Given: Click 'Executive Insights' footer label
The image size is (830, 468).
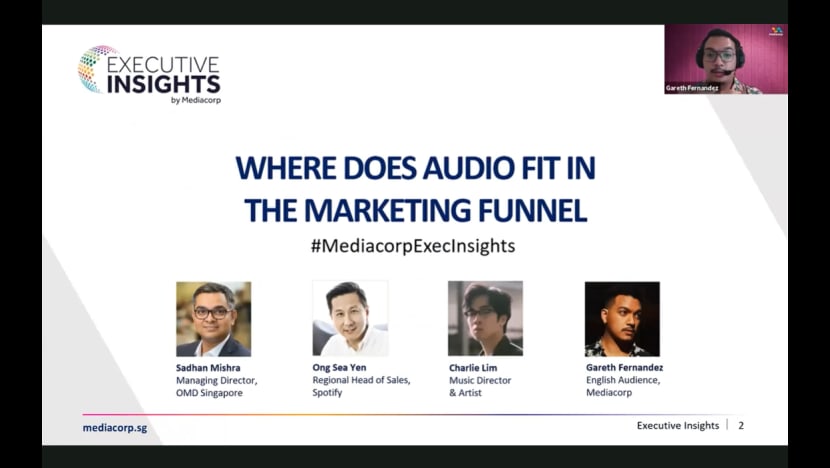Looking at the screenshot, I should [x=678, y=426].
